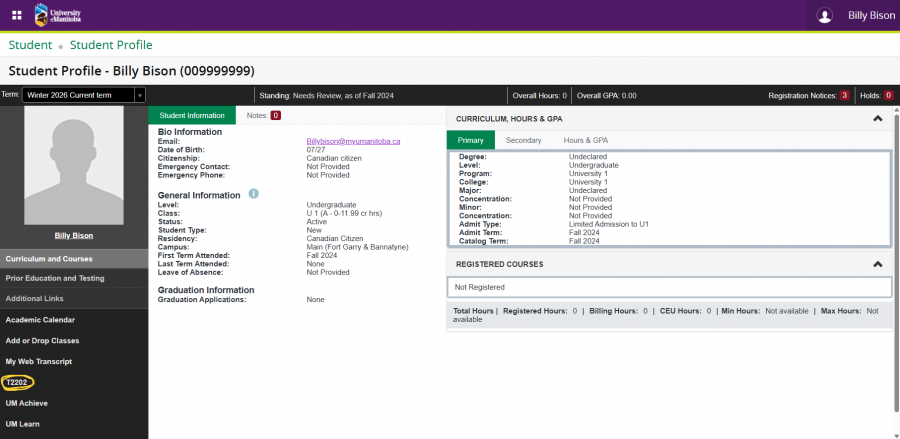Select the Student Information tab
900x439 pixels.
[192, 116]
